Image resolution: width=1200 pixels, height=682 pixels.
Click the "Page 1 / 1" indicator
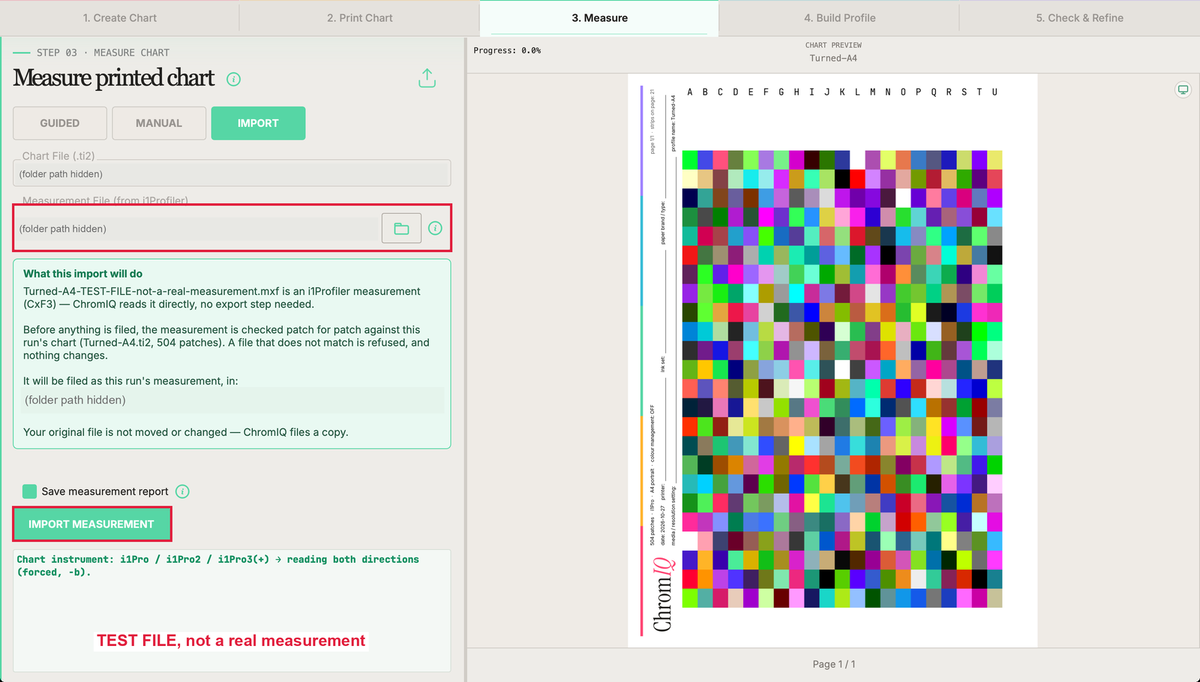tap(834, 664)
